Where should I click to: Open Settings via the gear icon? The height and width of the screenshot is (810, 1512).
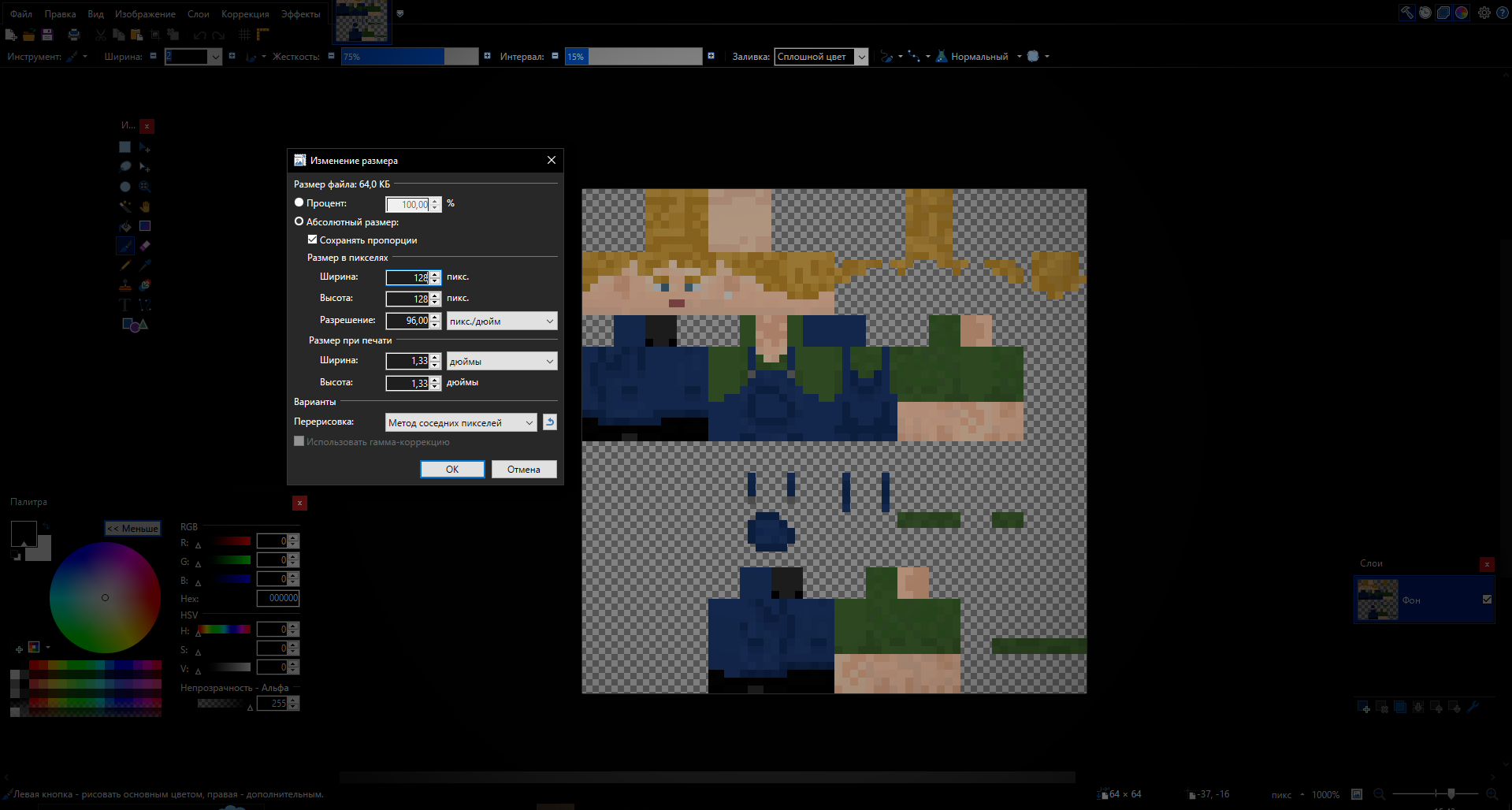pos(1484,13)
